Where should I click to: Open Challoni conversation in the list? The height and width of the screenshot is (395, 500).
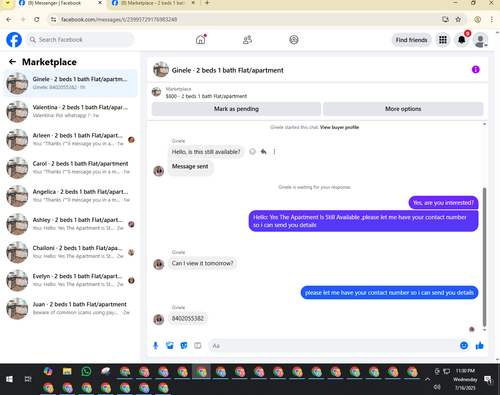pos(70,252)
